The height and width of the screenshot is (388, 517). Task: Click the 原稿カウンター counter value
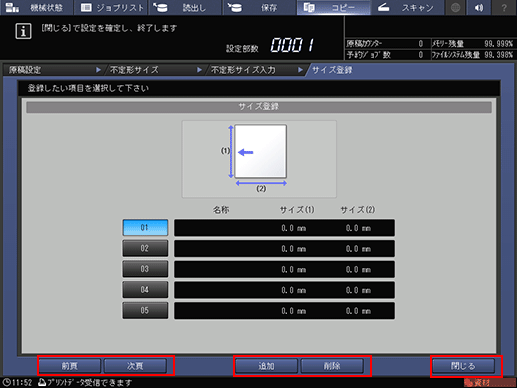(421, 44)
